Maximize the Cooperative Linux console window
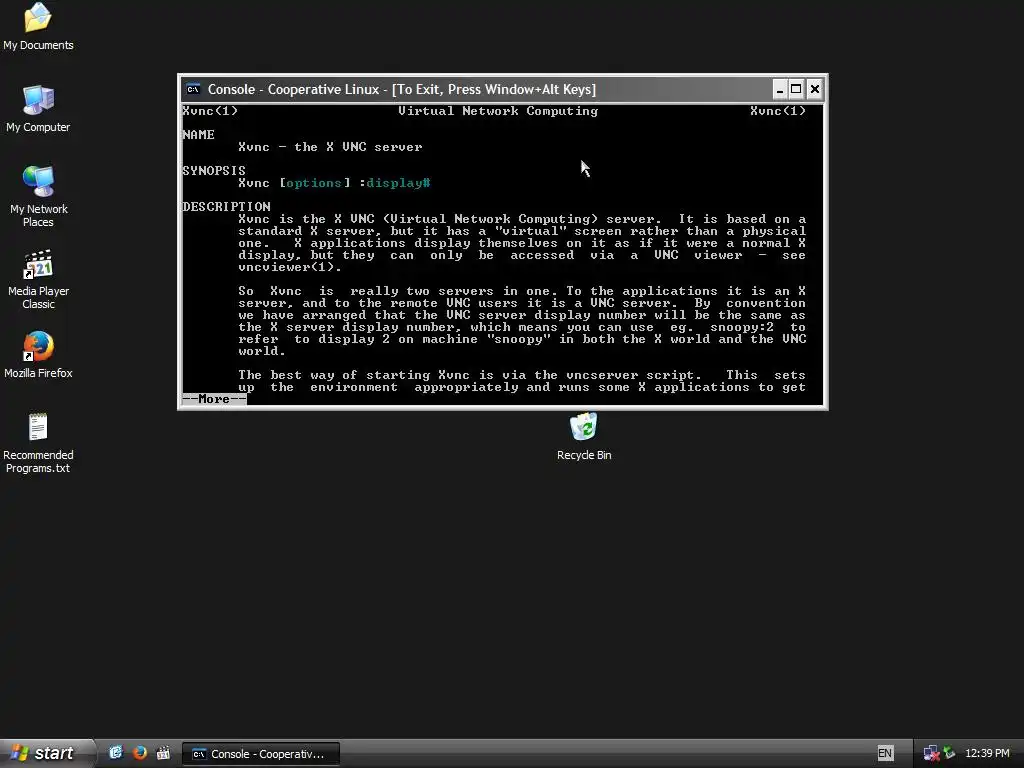Screen dimensions: 1024x768 796,89
